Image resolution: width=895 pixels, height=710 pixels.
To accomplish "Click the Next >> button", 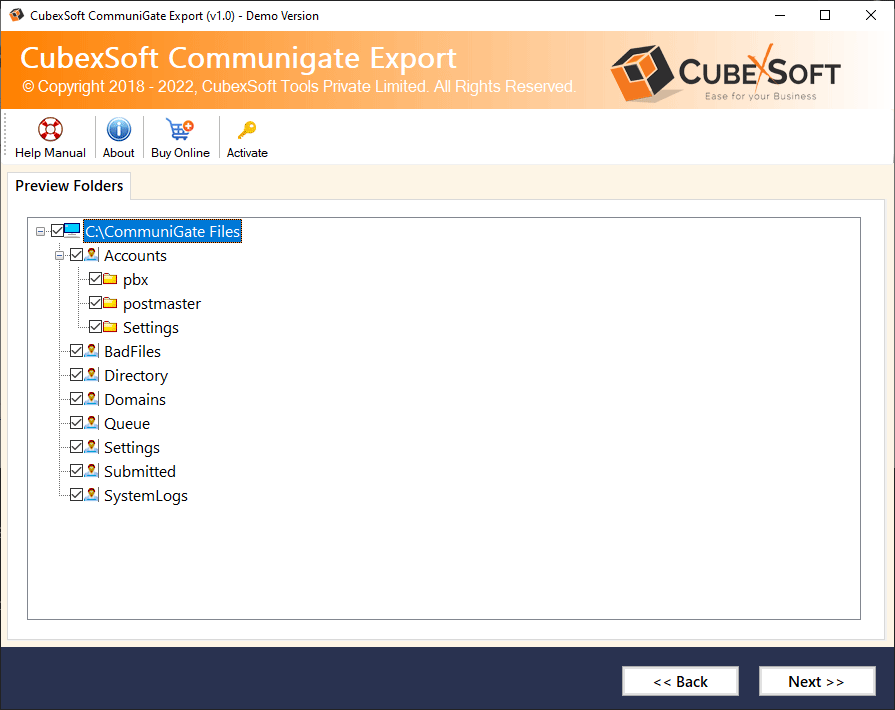I will click(x=817, y=681).
